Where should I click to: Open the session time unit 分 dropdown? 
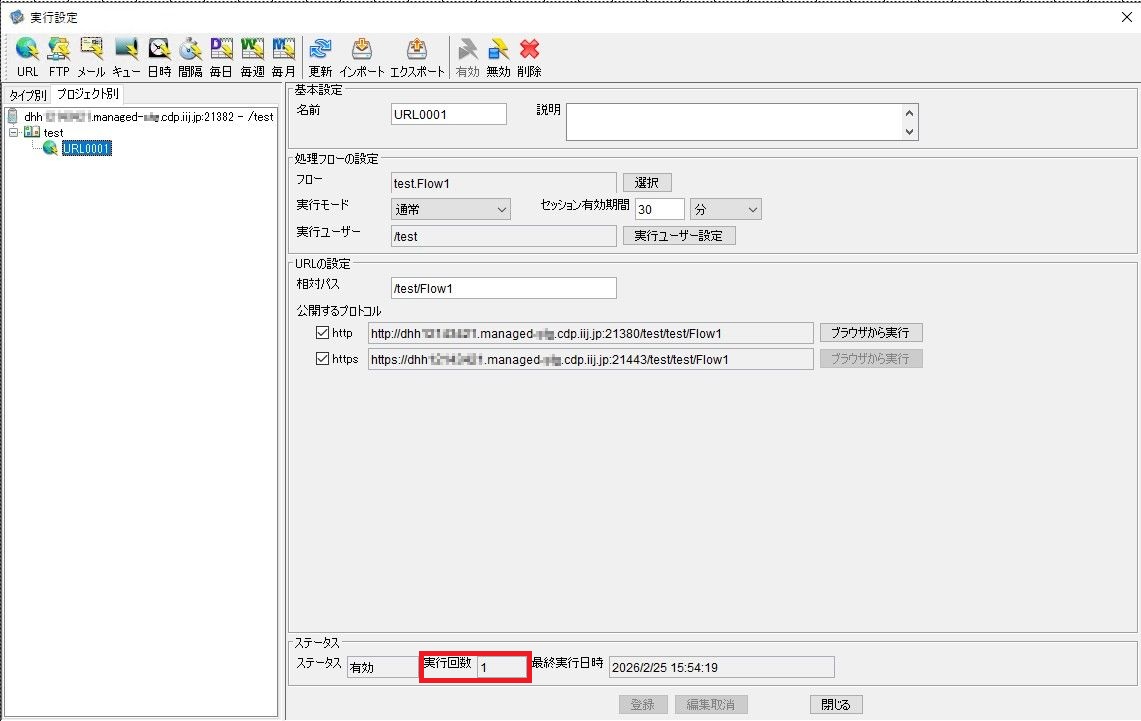726,209
